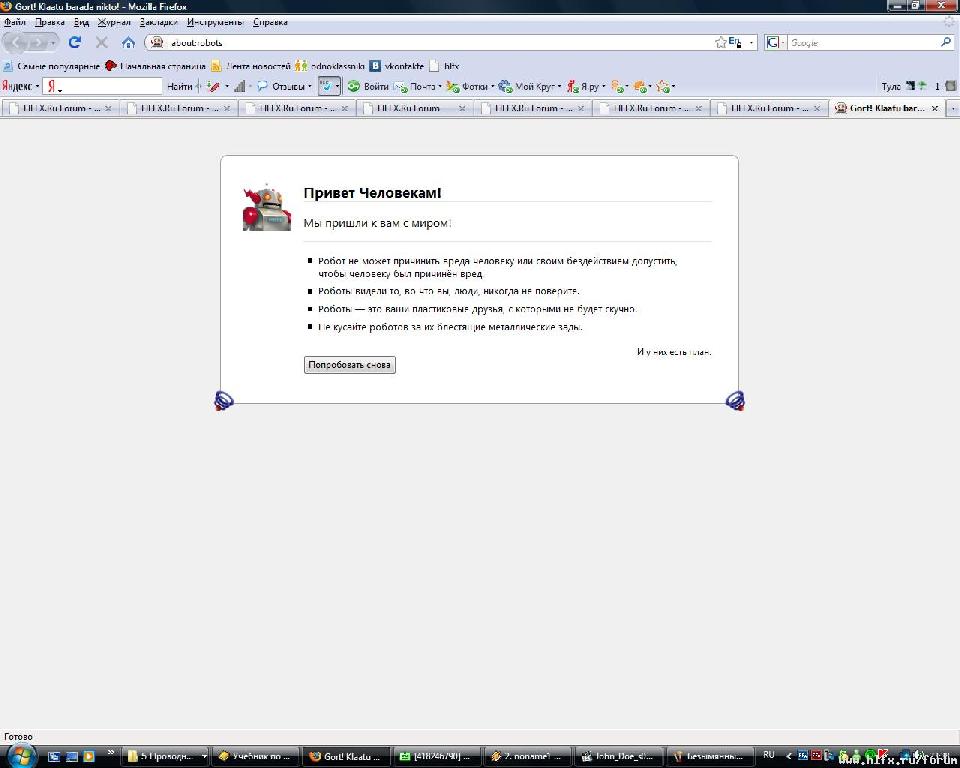Image resolution: width=960 pixels, height=768 pixels.
Task: Expand the Фотки dropdown
Action: [493, 87]
